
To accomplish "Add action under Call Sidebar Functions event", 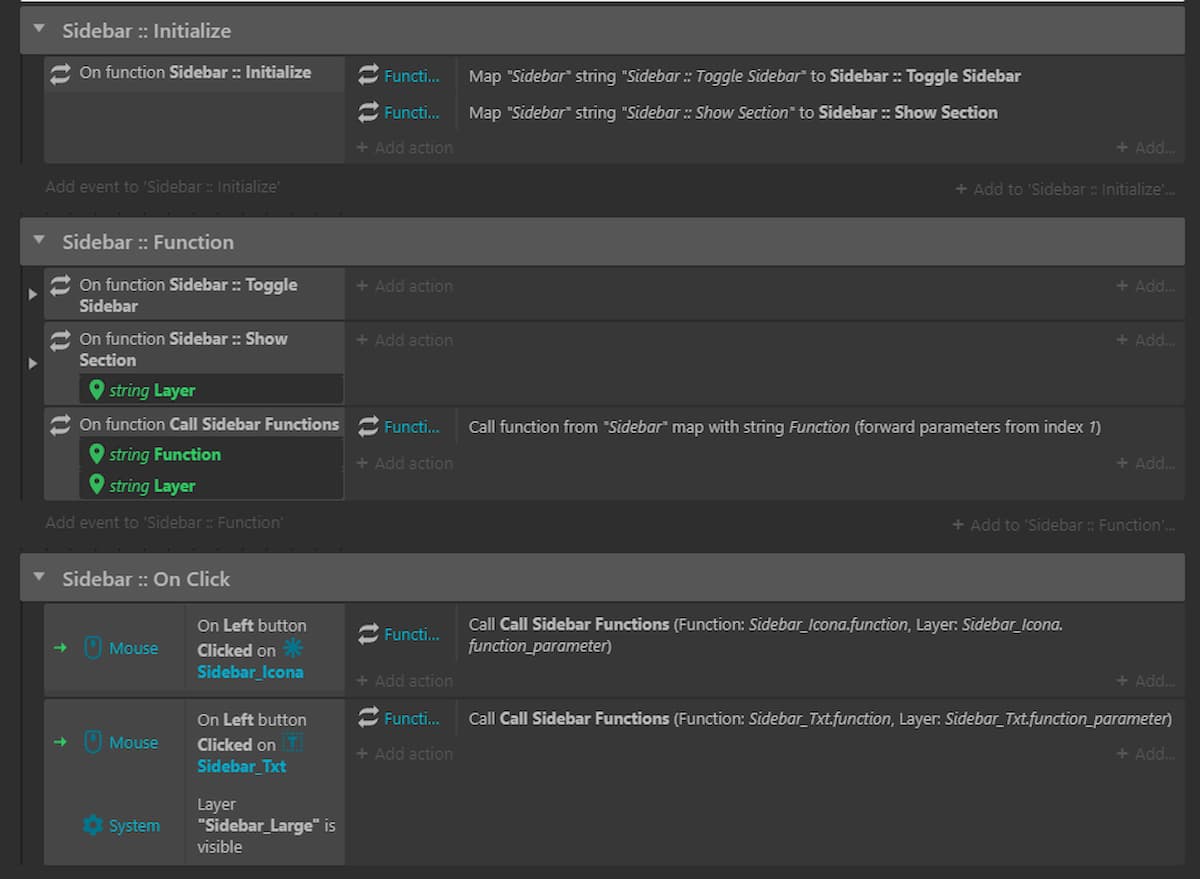I will click(x=404, y=463).
